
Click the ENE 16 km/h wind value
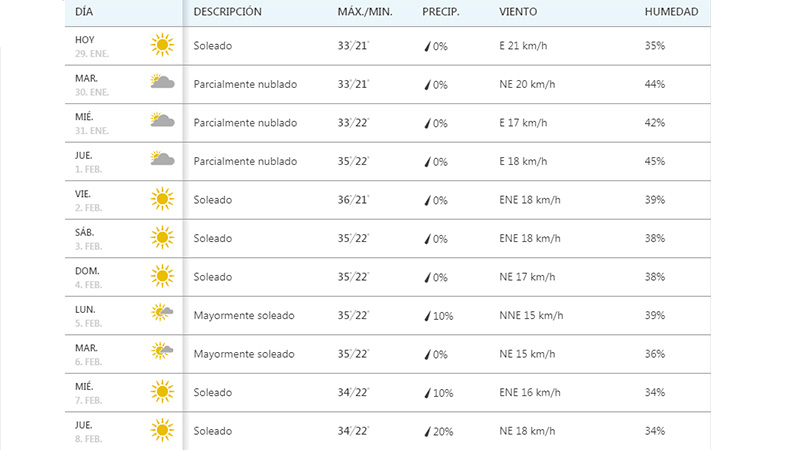pyautogui.click(x=530, y=392)
